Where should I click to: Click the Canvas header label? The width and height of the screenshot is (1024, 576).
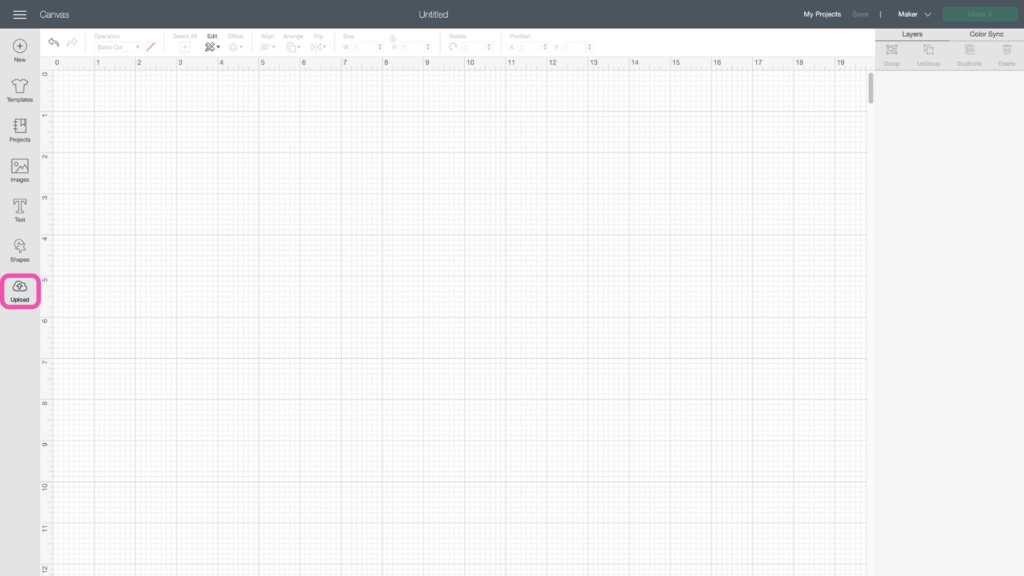54,14
